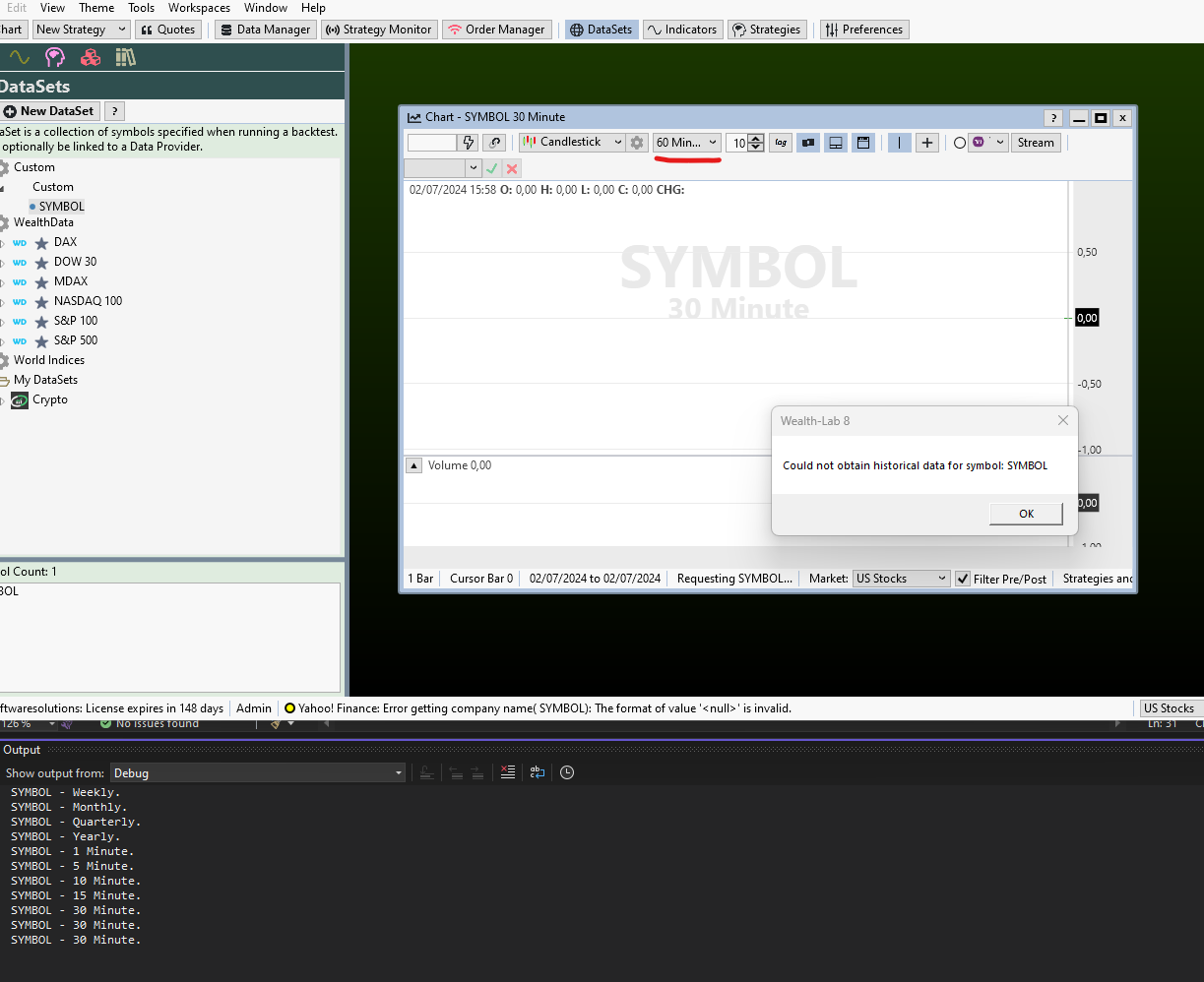The height and width of the screenshot is (982, 1204).
Task: Open the chart window help question mark
Action: (1053, 118)
